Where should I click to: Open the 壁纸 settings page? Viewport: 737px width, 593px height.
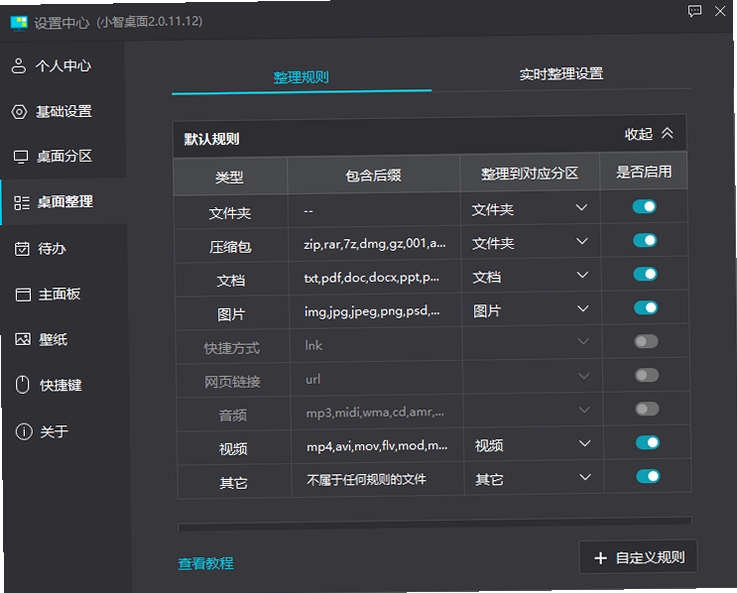tap(65, 339)
